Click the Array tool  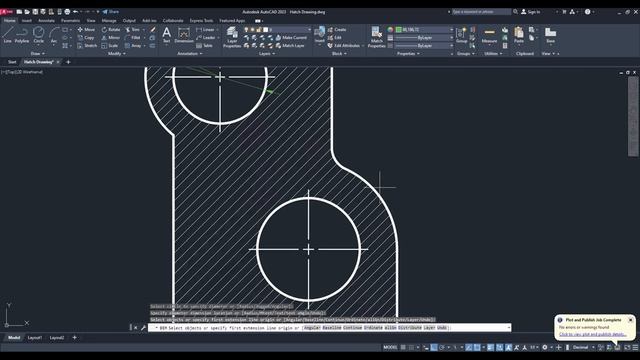133,46
